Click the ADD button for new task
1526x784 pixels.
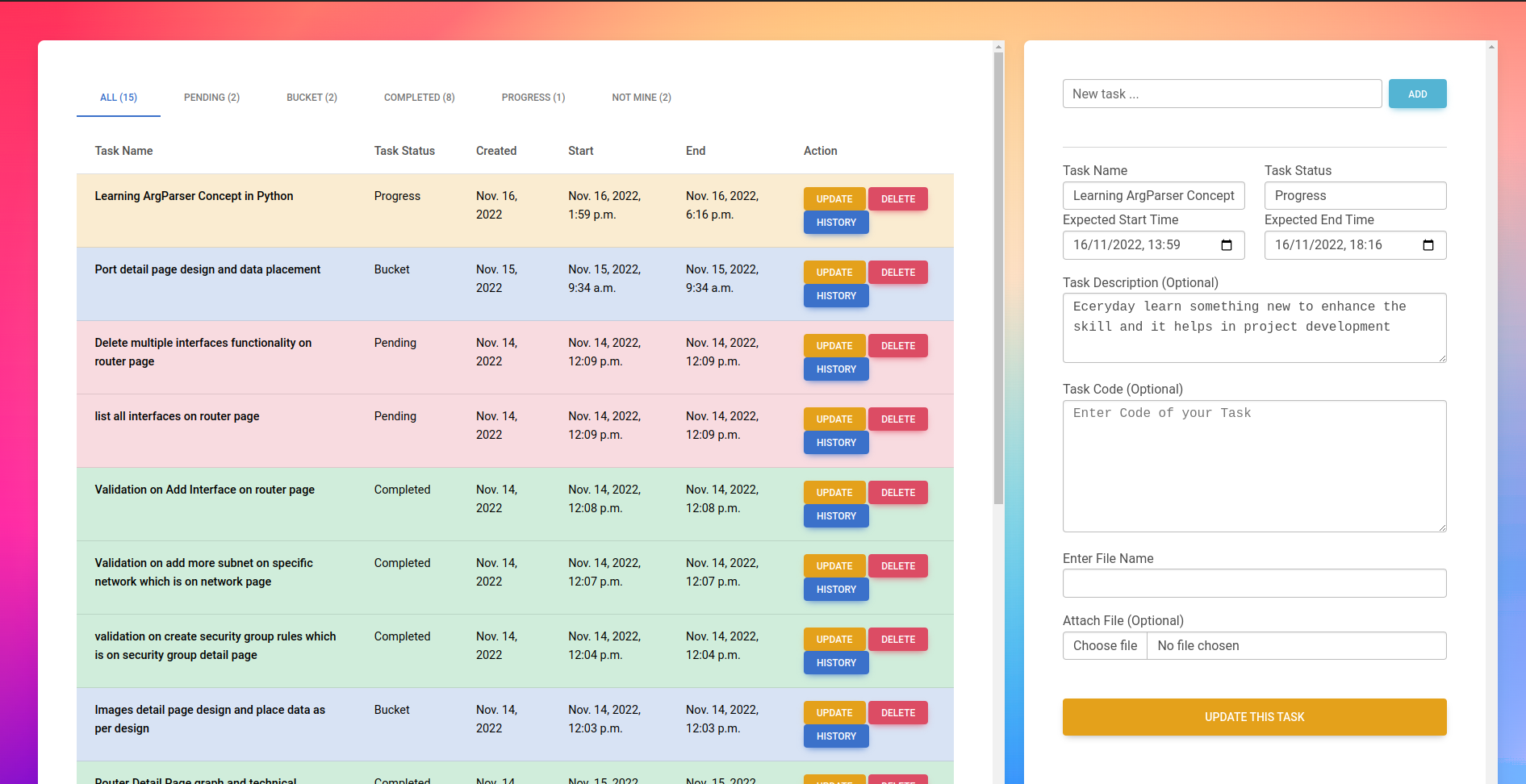(1417, 94)
